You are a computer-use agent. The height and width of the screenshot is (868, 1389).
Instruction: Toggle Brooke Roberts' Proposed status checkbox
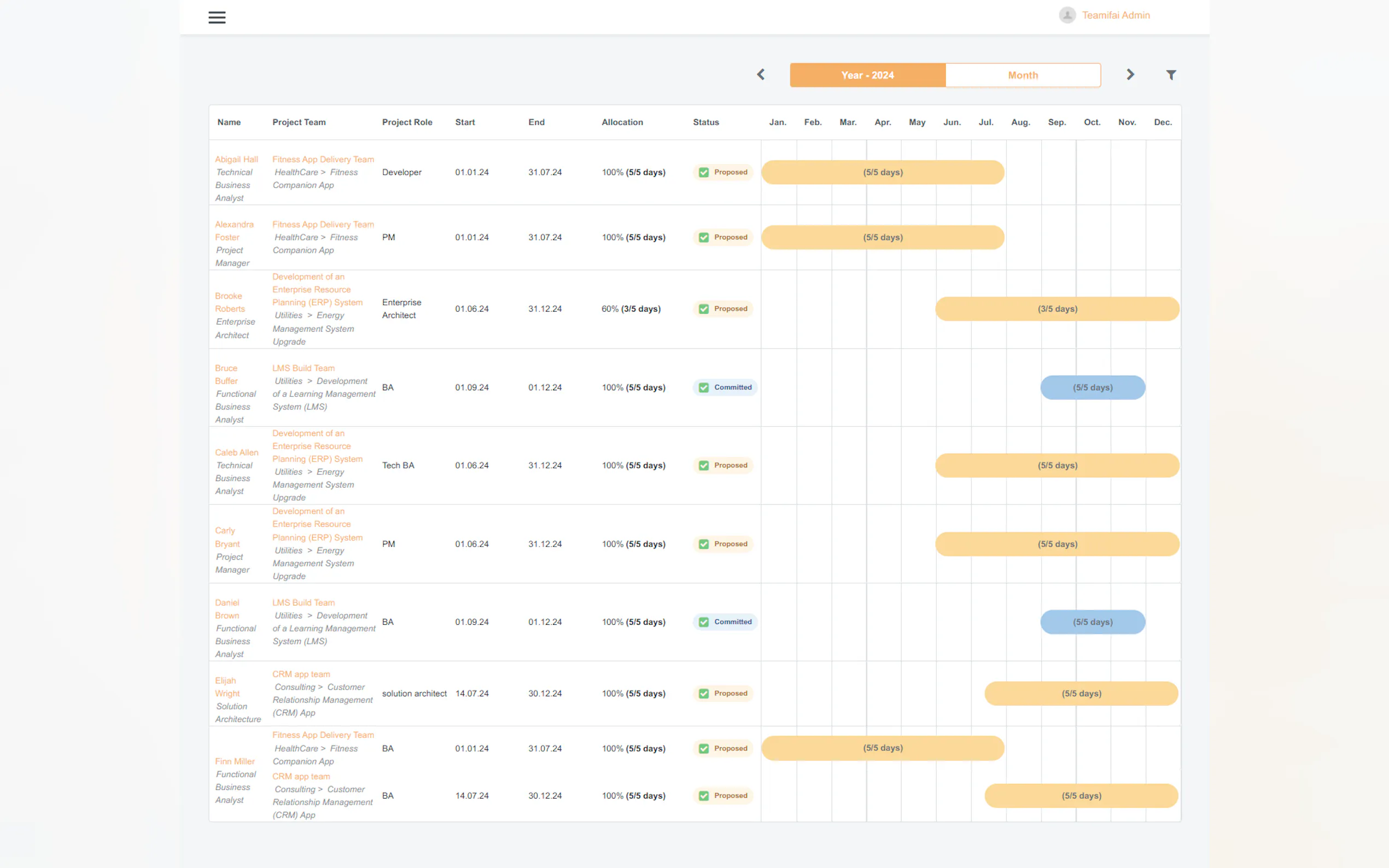click(703, 309)
